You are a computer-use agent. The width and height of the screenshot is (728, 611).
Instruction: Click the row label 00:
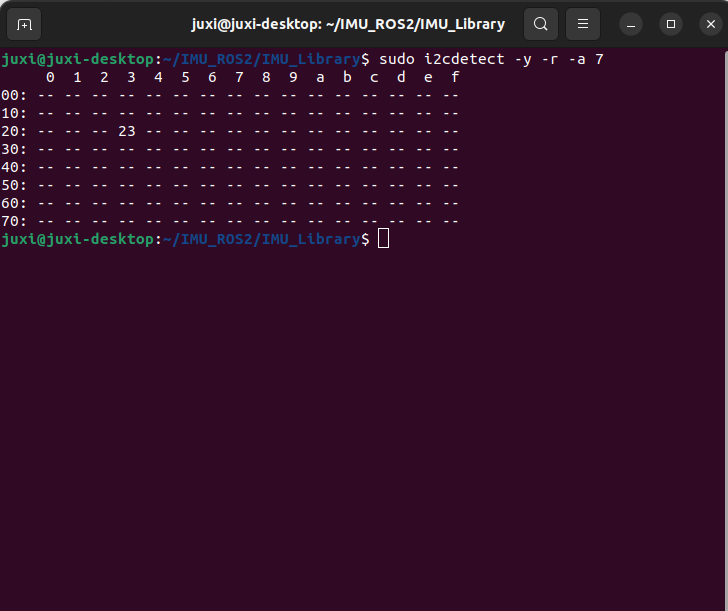click(x=14, y=96)
